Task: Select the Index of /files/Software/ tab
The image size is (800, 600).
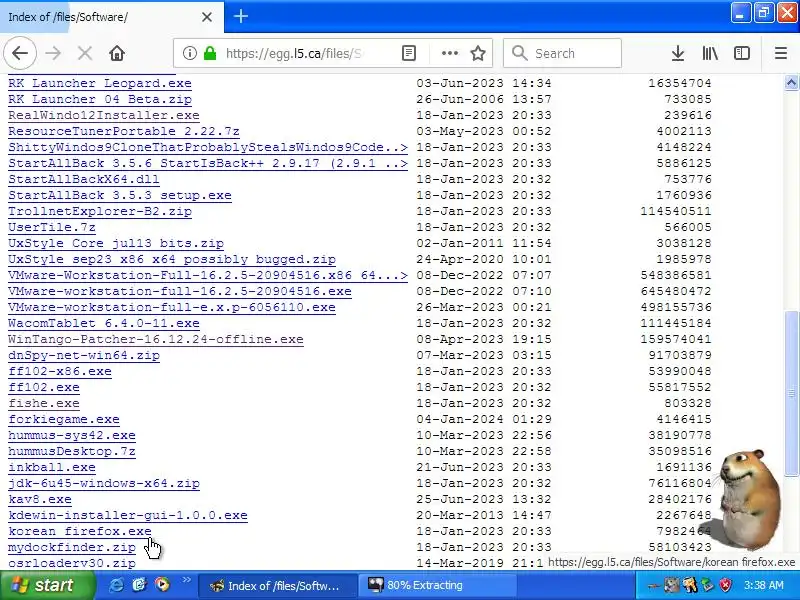Action: point(112,17)
